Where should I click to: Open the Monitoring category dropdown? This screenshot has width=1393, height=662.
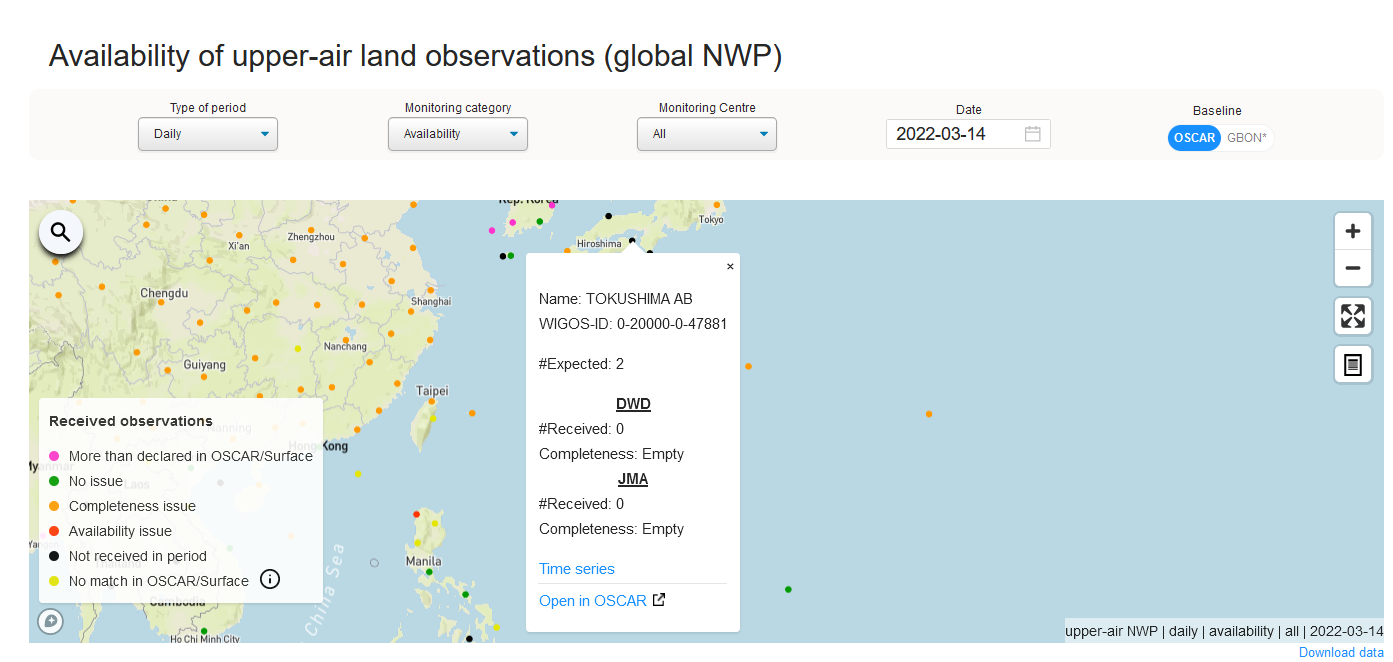(x=458, y=134)
